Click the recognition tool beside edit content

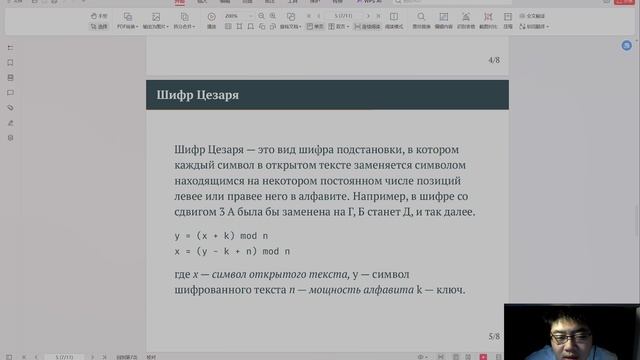[x=466, y=21]
